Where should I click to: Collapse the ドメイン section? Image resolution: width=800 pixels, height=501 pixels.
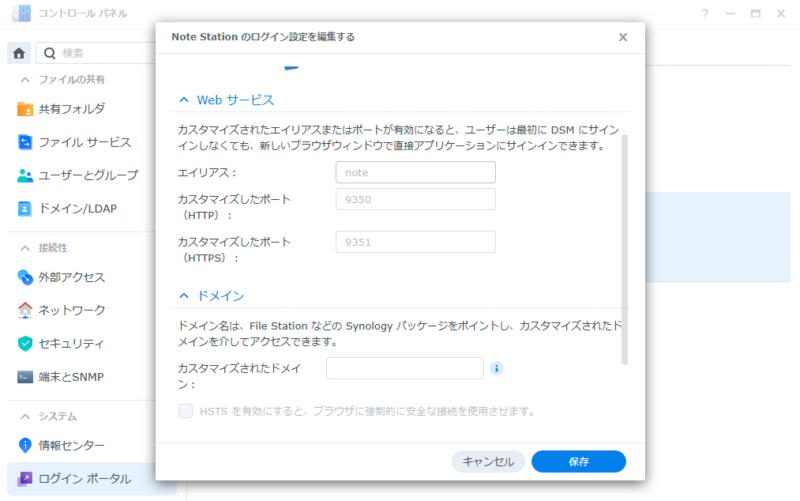click(184, 296)
